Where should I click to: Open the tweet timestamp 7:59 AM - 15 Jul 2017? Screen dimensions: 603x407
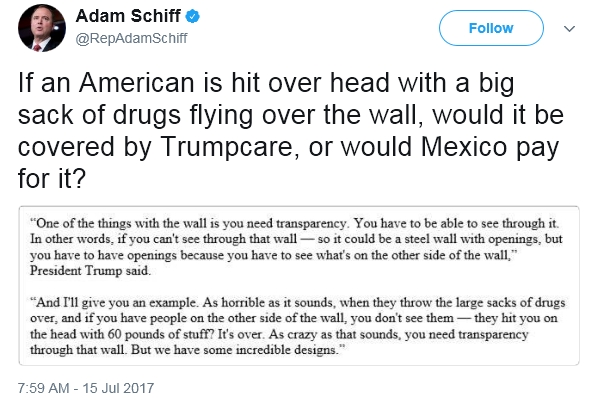[86, 388]
